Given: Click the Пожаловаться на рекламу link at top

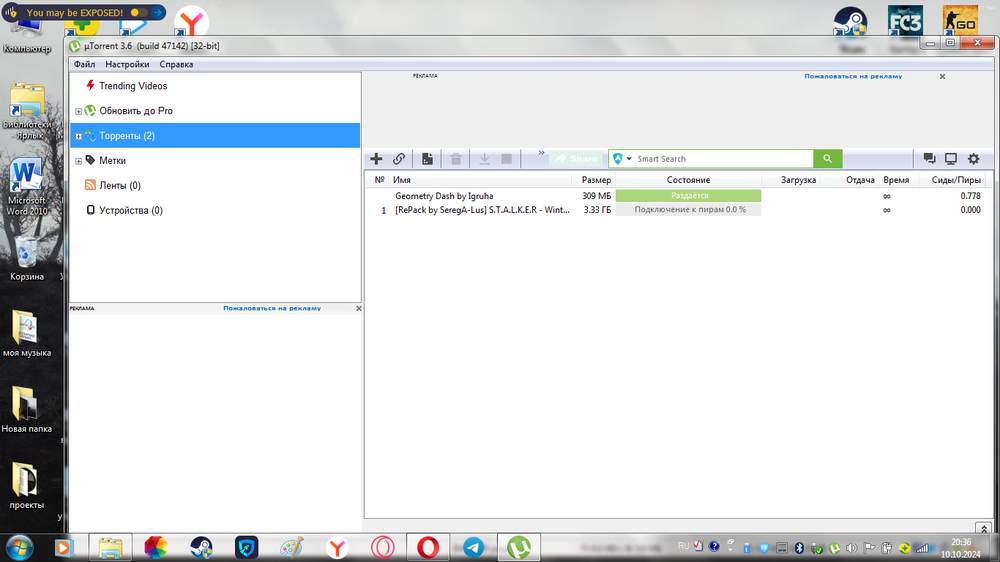Looking at the screenshot, I should (853, 76).
